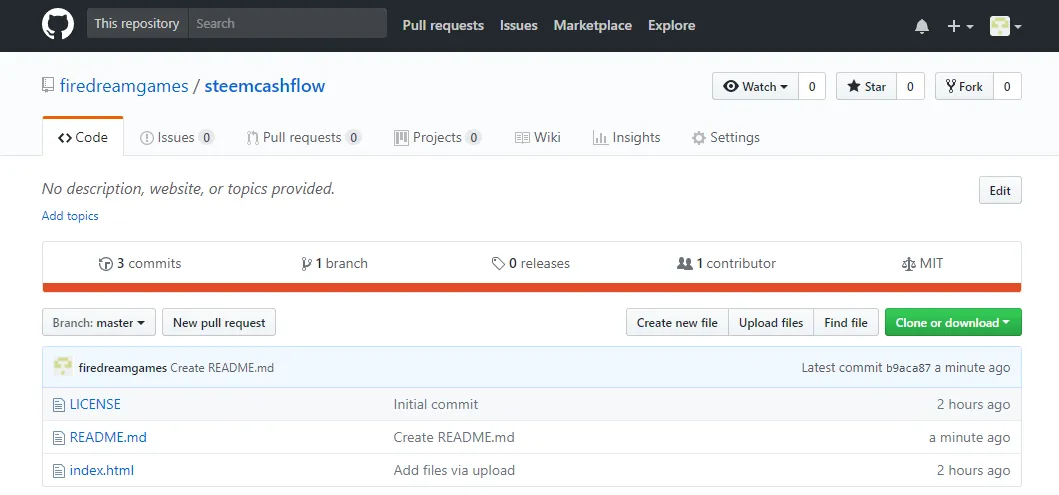1059x495 pixels.
Task: Open the Insights tab
Action: 626,137
